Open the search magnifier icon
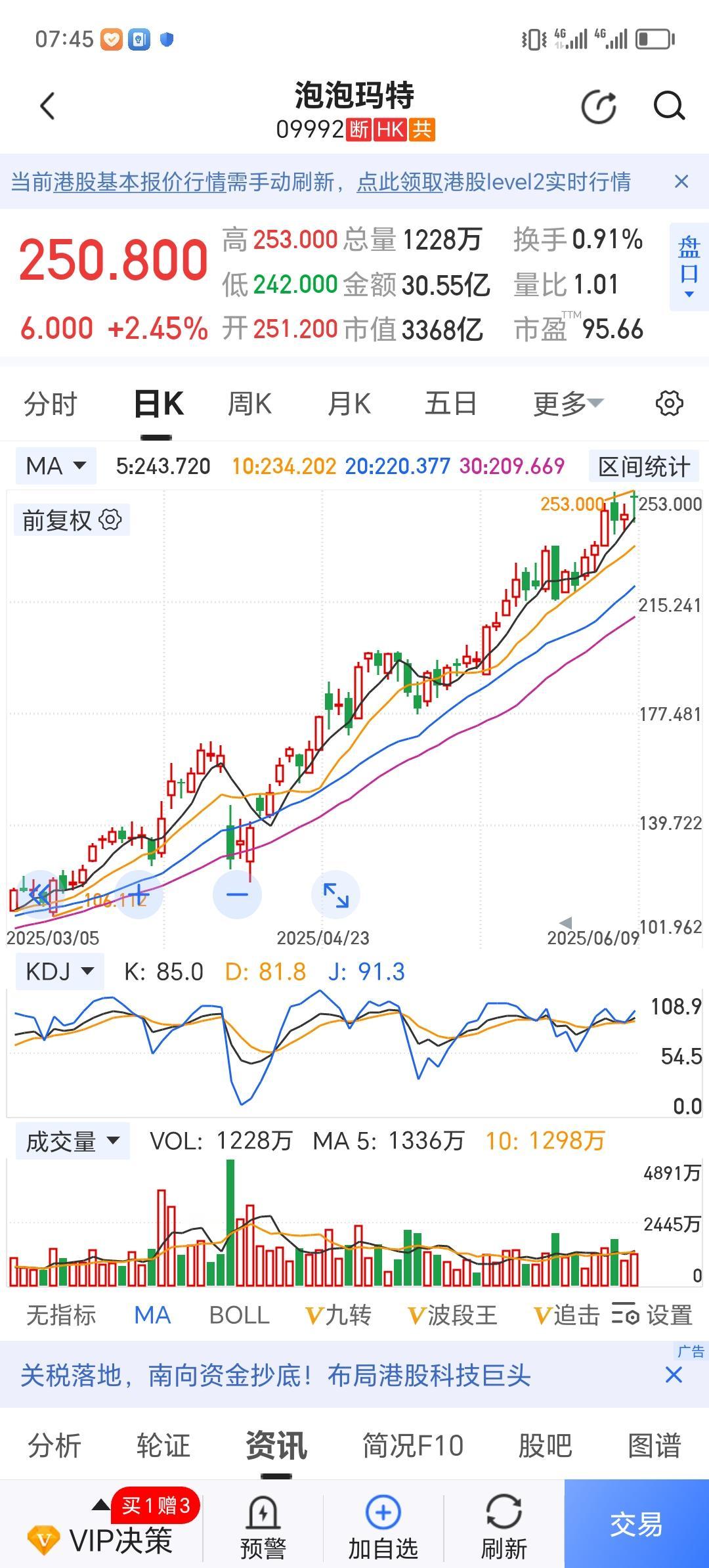Viewport: 709px width, 1568px height. click(x=669, y=106)
